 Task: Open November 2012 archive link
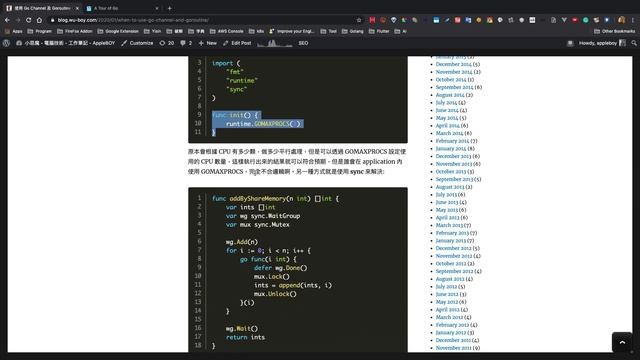[x=453, y=256]
